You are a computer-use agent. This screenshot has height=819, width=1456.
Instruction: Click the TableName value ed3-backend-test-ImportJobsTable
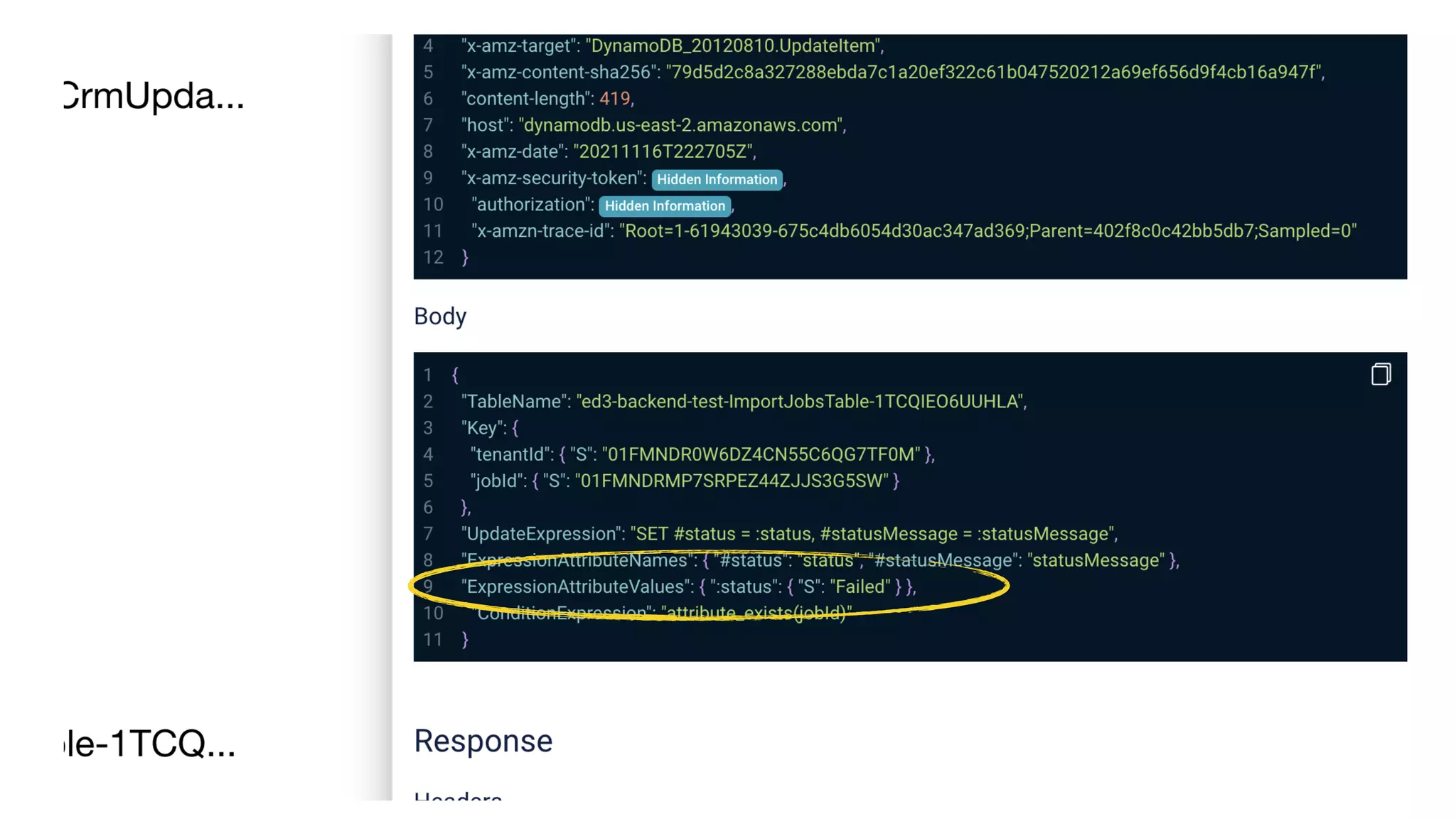click(801, 402)
